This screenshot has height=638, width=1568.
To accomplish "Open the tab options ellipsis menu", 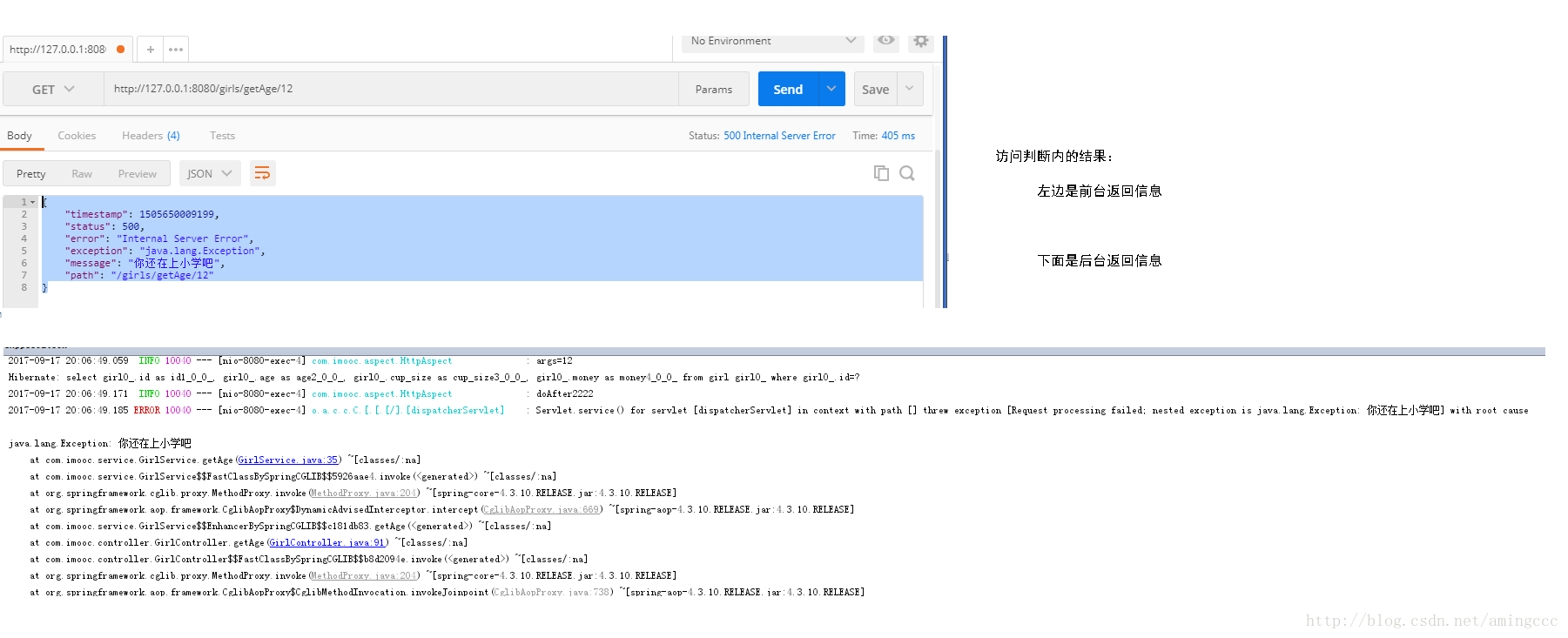I will (176, 50).
